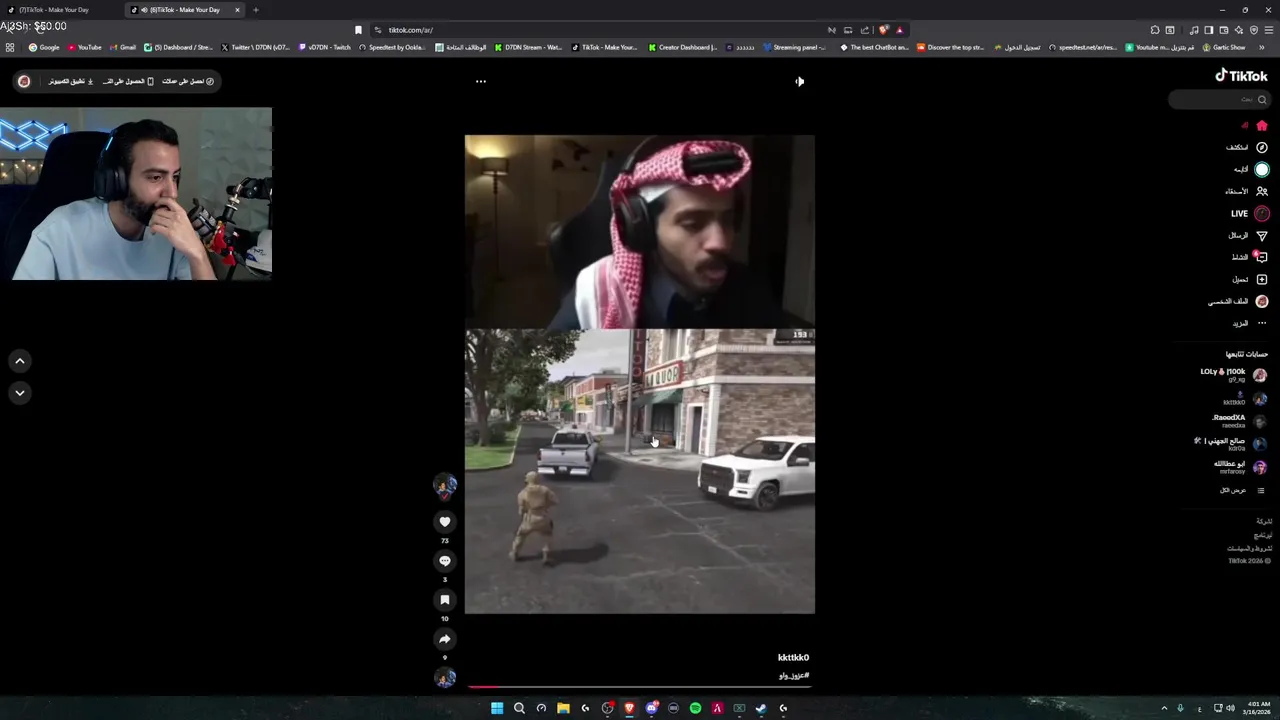Viewport: 1280px width, 720px height.
Task: Open File Explorer from taskbar
Action: [x=563, y=708]
